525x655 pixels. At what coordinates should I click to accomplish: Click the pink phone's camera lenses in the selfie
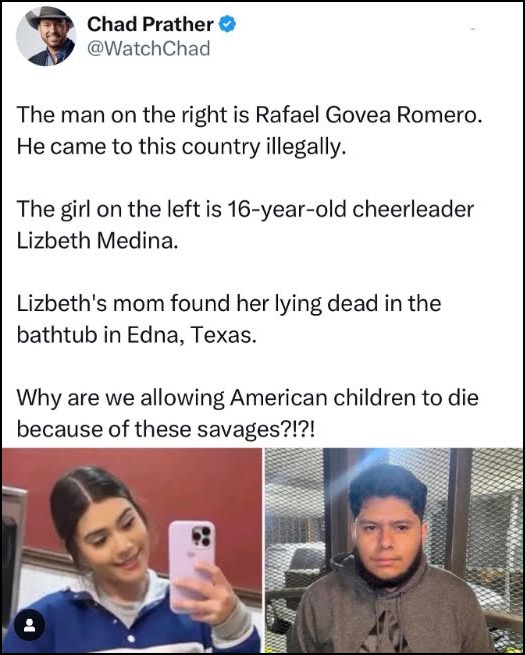click(201, 536)
